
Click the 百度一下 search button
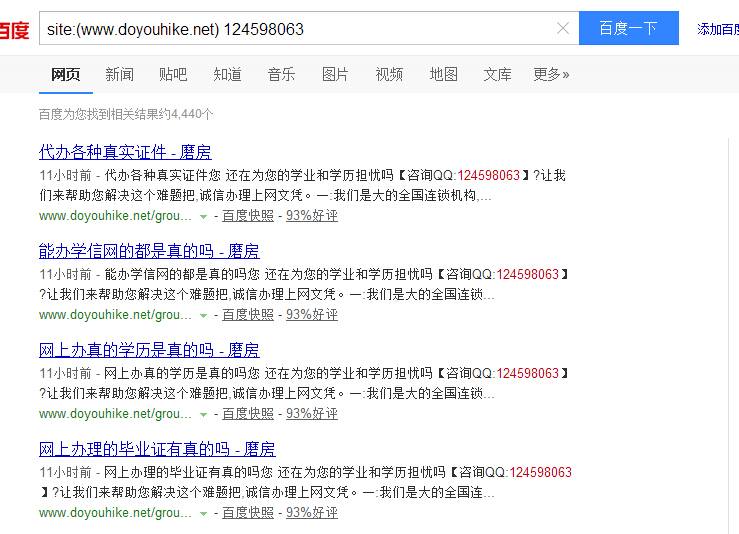tap(629, 28)
